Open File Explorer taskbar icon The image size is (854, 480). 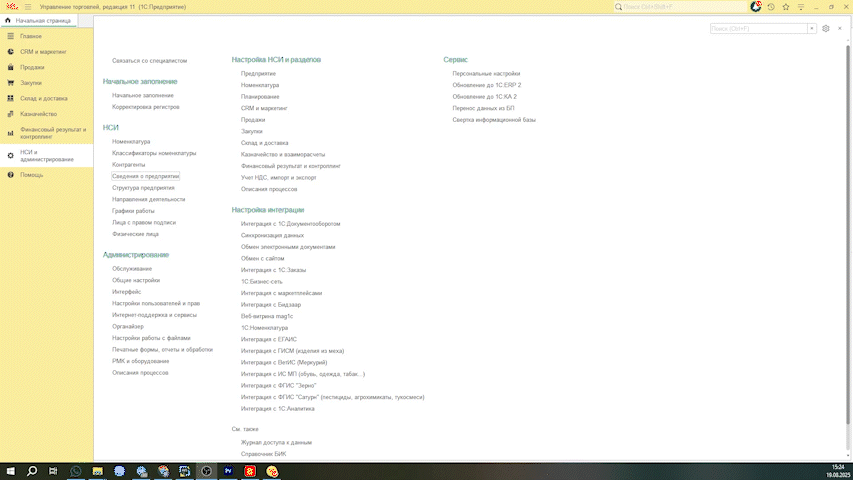click(97, 471)
